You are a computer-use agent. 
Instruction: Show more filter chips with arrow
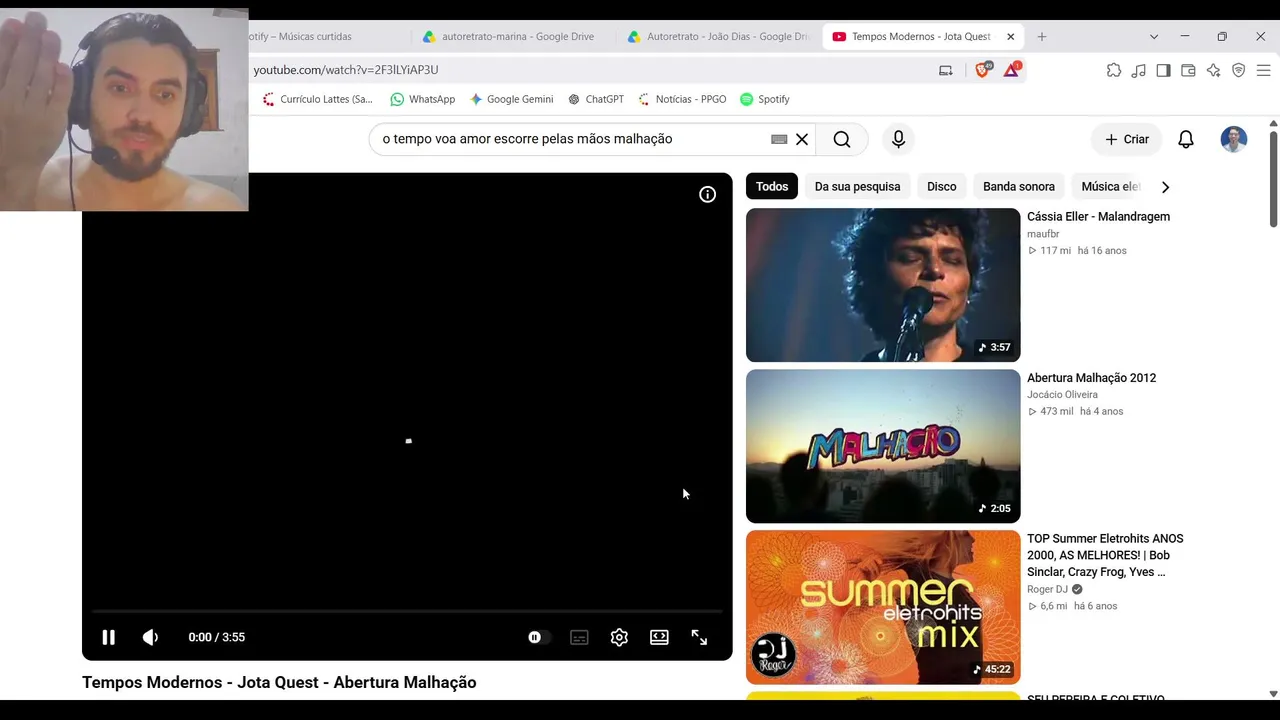tap(1165, 186)
